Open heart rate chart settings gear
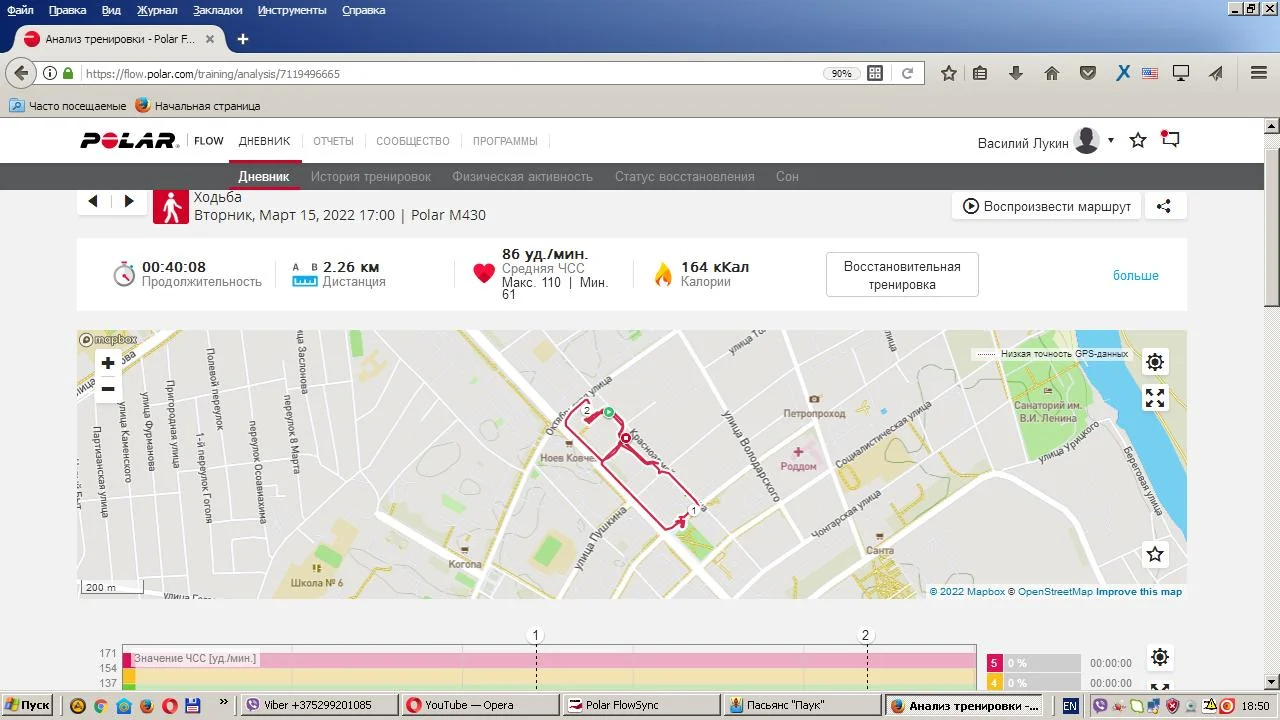This screenshot has height=720, width=1280. [x=1159, y=657]
